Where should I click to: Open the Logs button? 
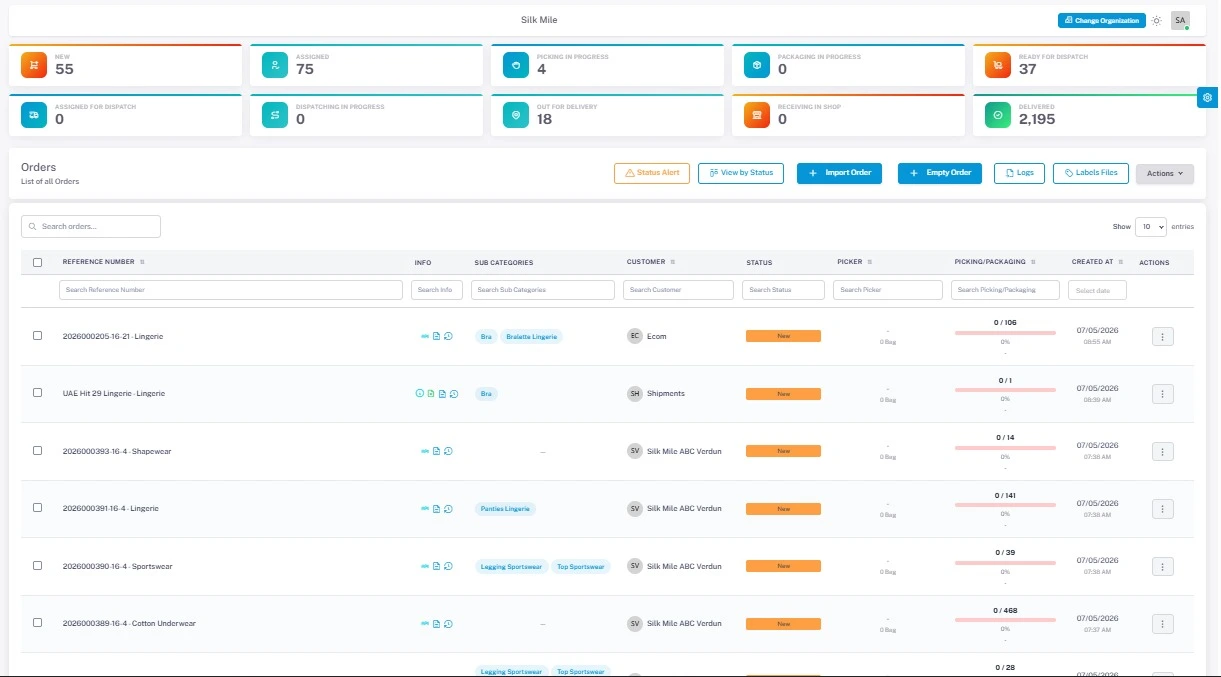[1019, 173]
